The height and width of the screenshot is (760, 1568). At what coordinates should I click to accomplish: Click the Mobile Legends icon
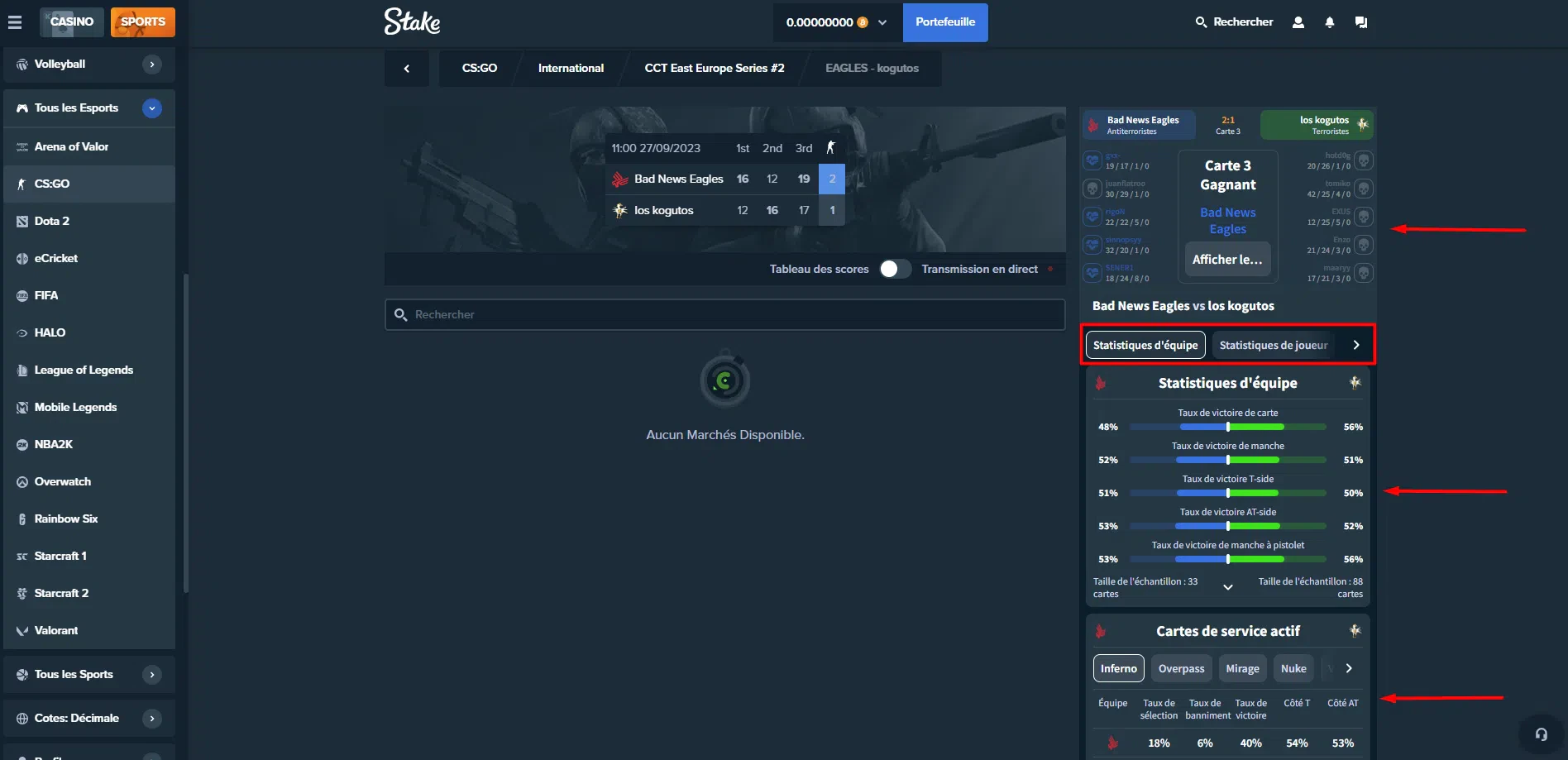(x=22, y=408)
